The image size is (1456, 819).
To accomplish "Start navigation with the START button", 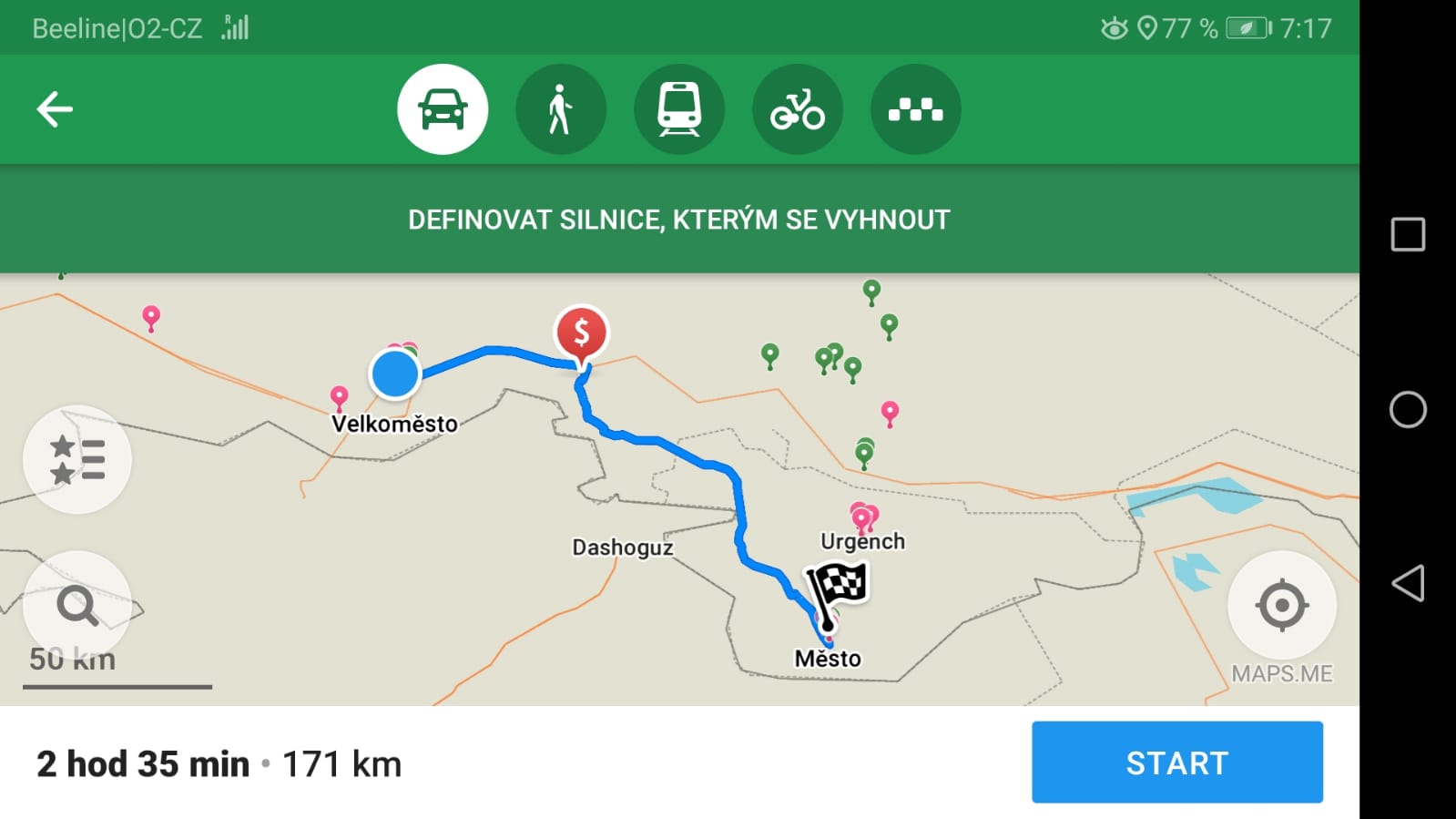I will pos(1177,763).
